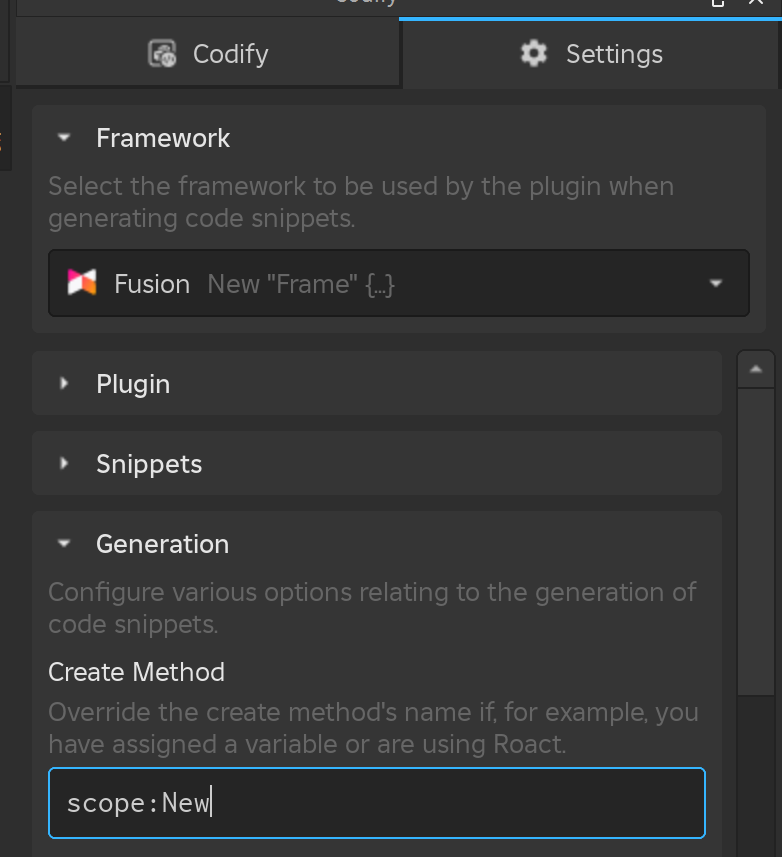This screenshot has width=782, height=857.
Task: Click the Fusion framework logo
Action: coord(83,283)
